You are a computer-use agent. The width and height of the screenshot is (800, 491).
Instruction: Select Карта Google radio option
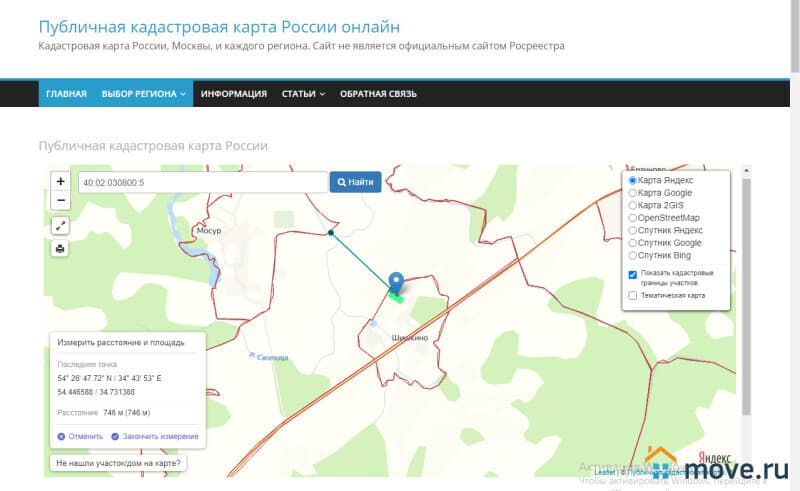632,192
